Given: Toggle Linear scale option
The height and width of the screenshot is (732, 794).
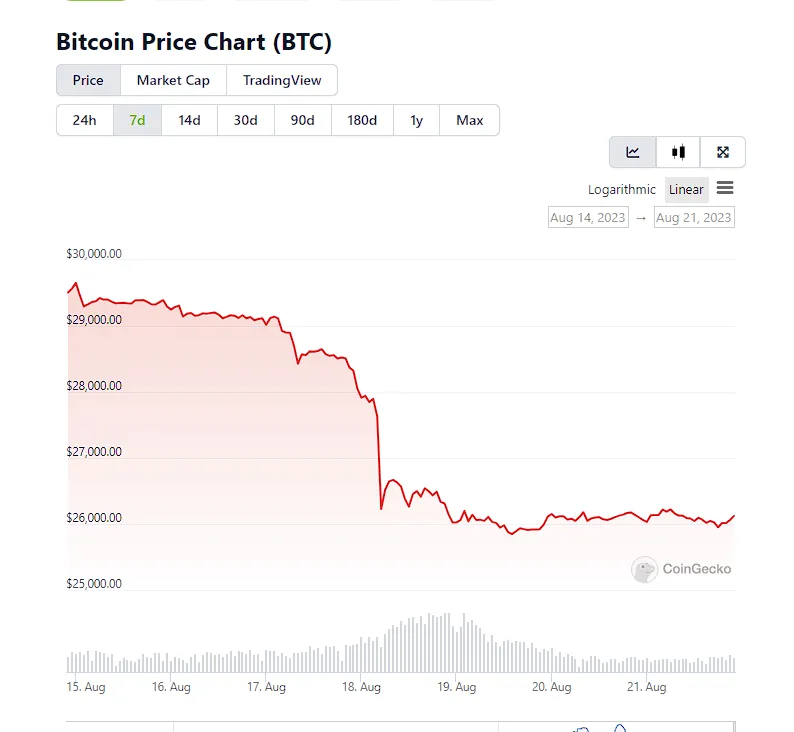Looking at the screenshot, I should 686,190.
